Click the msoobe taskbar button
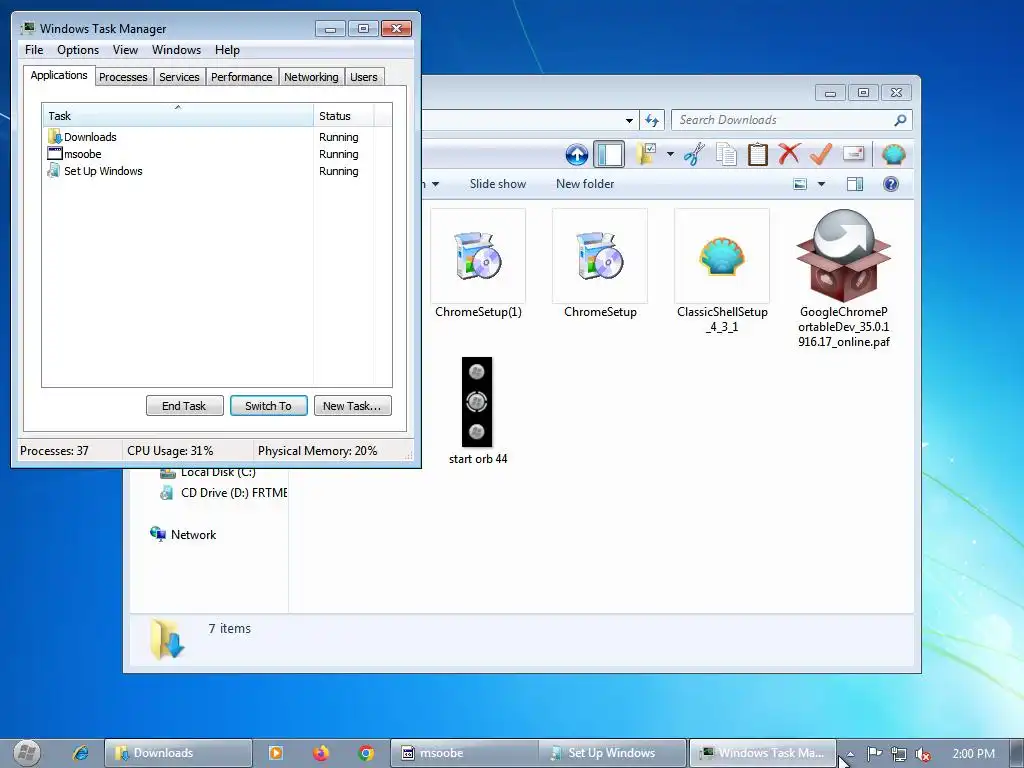 pos(464,753)
